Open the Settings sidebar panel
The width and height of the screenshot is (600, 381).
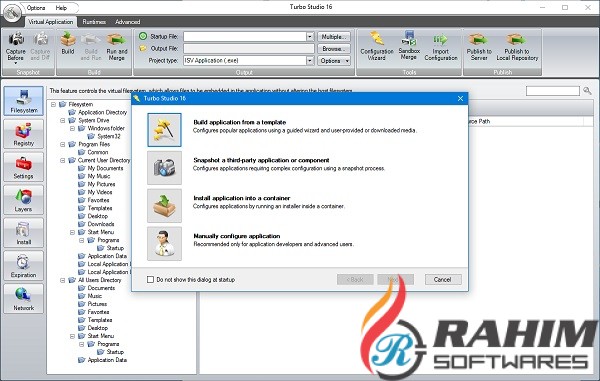(24, 167)
